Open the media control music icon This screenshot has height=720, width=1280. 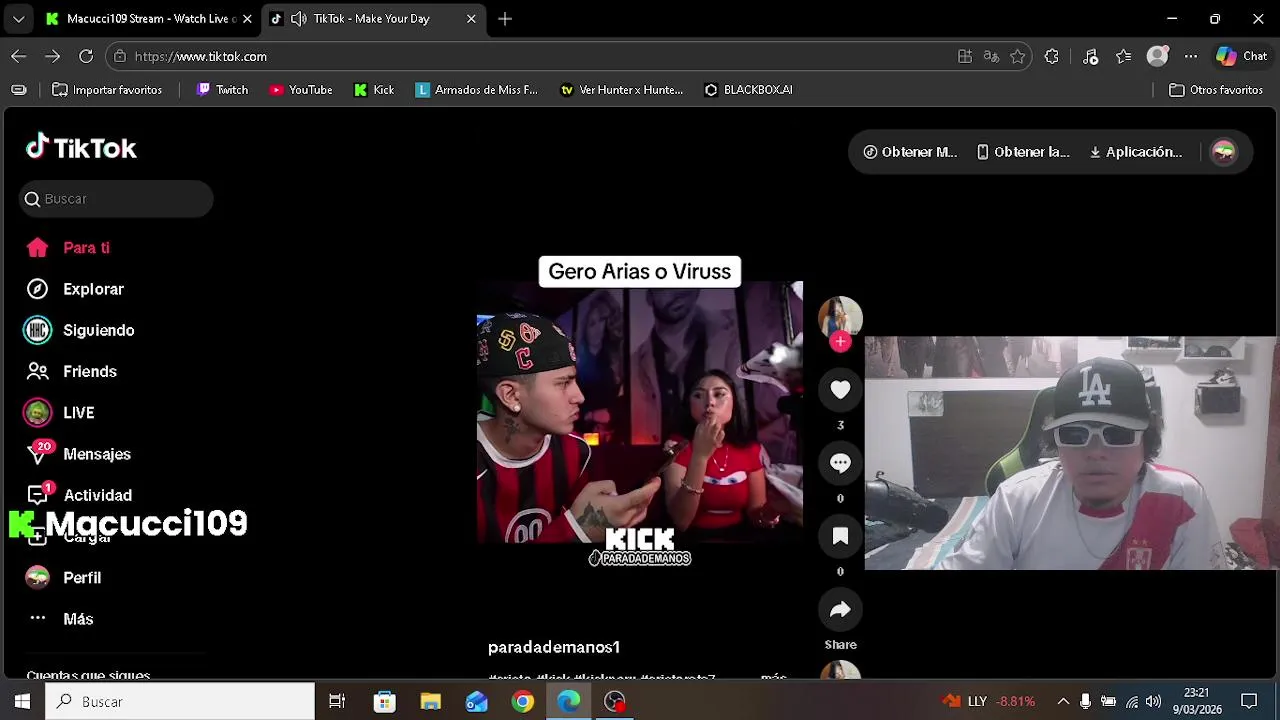pos(1090,57)
